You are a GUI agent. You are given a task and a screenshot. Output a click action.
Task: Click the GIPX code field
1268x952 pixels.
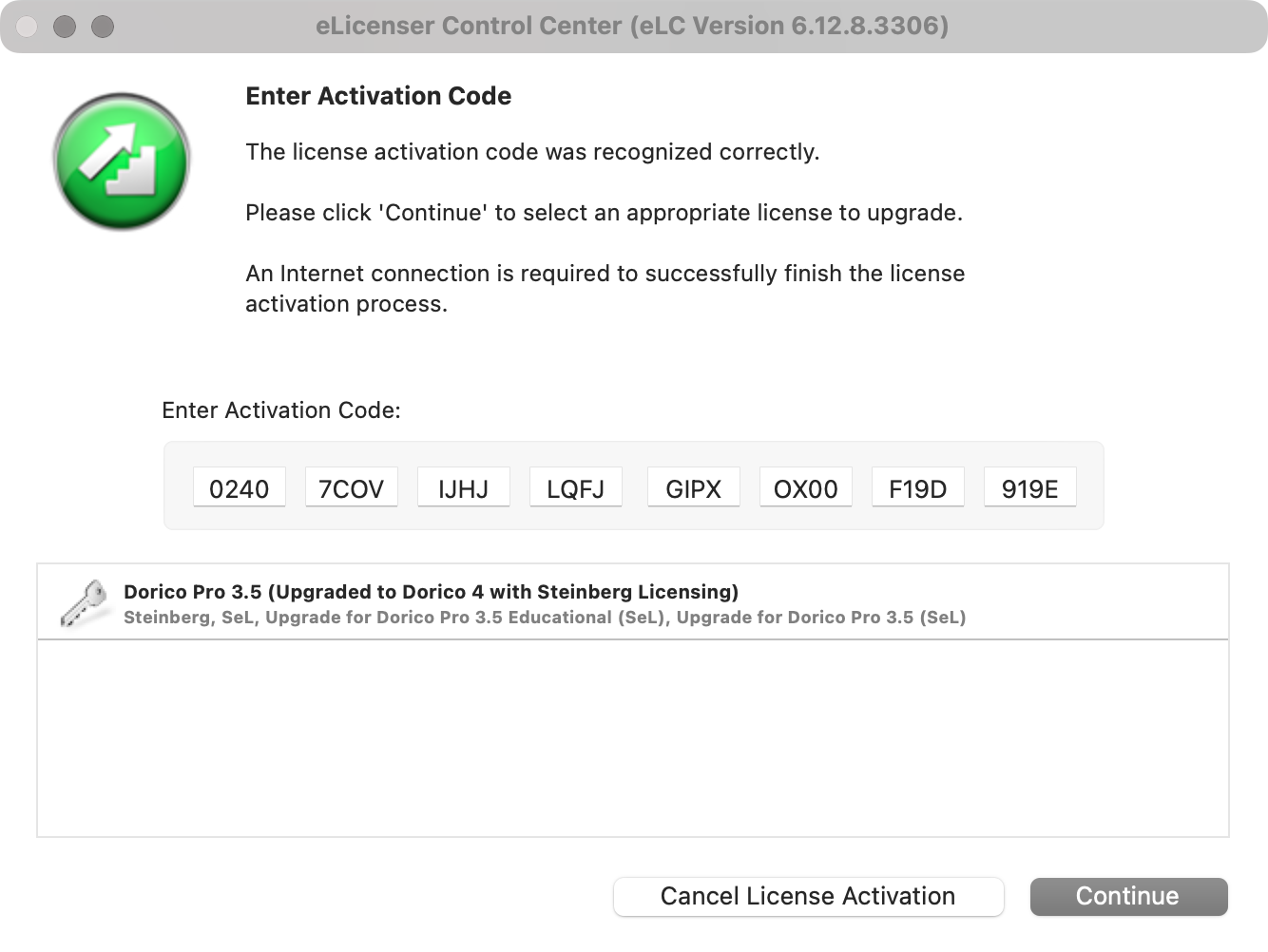point(694,487)
